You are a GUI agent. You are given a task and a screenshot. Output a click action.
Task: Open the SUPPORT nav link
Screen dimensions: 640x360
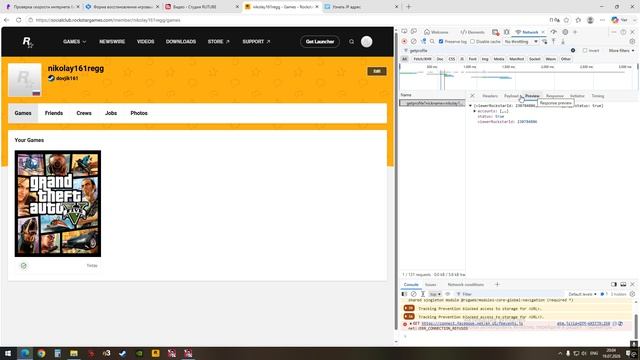coord(256,42)
